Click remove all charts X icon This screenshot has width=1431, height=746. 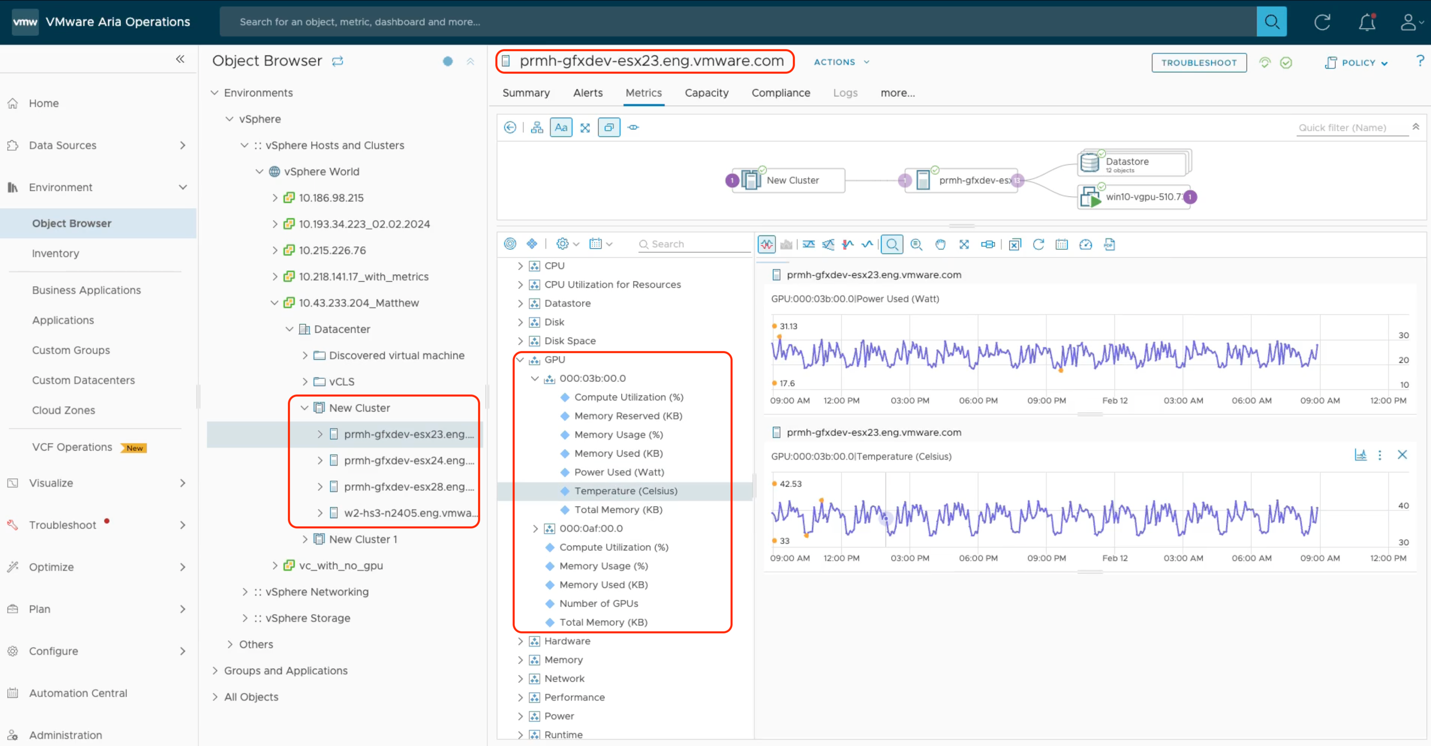[x=1015, y=244]
